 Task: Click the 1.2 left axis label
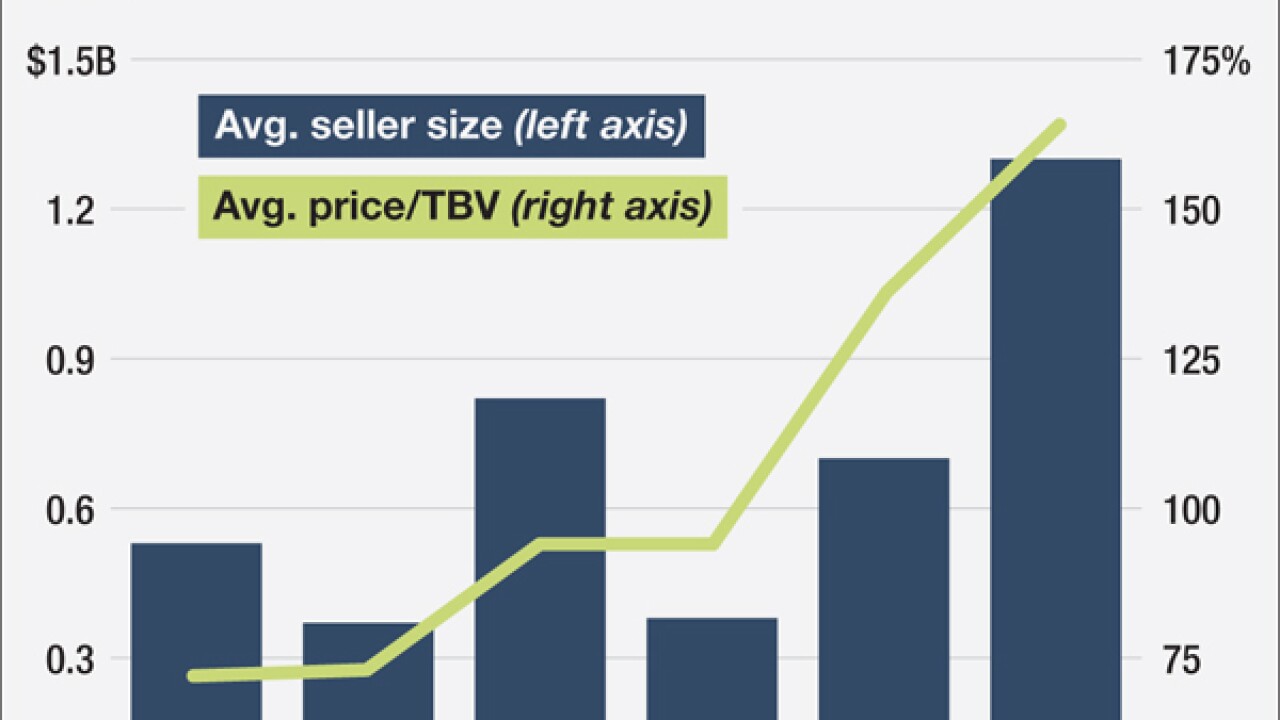[71, 211]
